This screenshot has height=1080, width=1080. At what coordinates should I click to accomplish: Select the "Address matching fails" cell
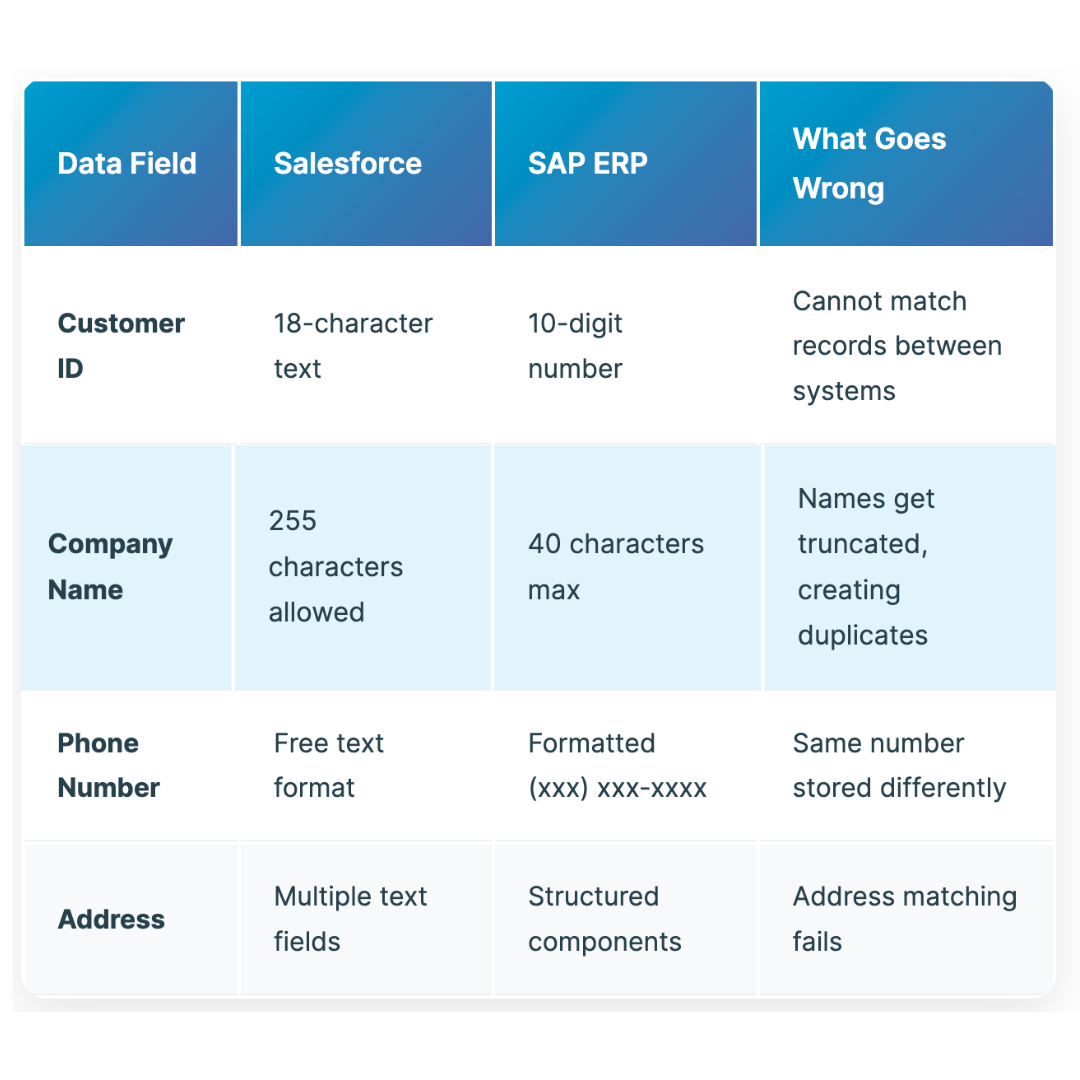pos(904,919)
